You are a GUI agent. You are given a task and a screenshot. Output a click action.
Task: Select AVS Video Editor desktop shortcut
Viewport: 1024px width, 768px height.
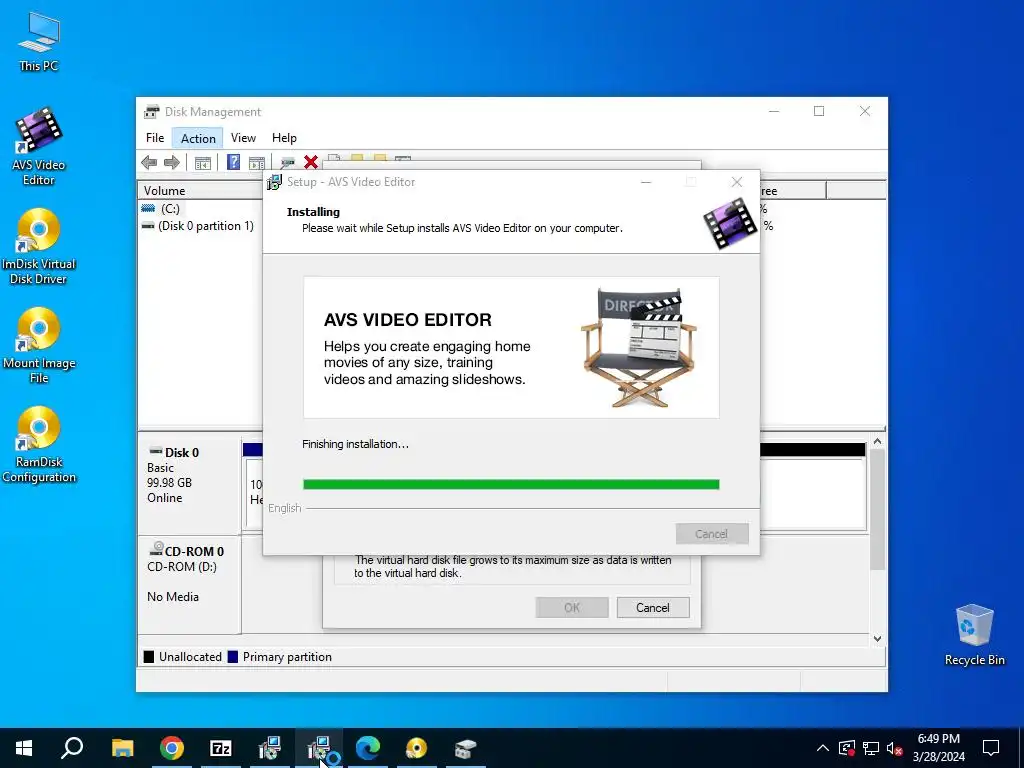(39, 146)
